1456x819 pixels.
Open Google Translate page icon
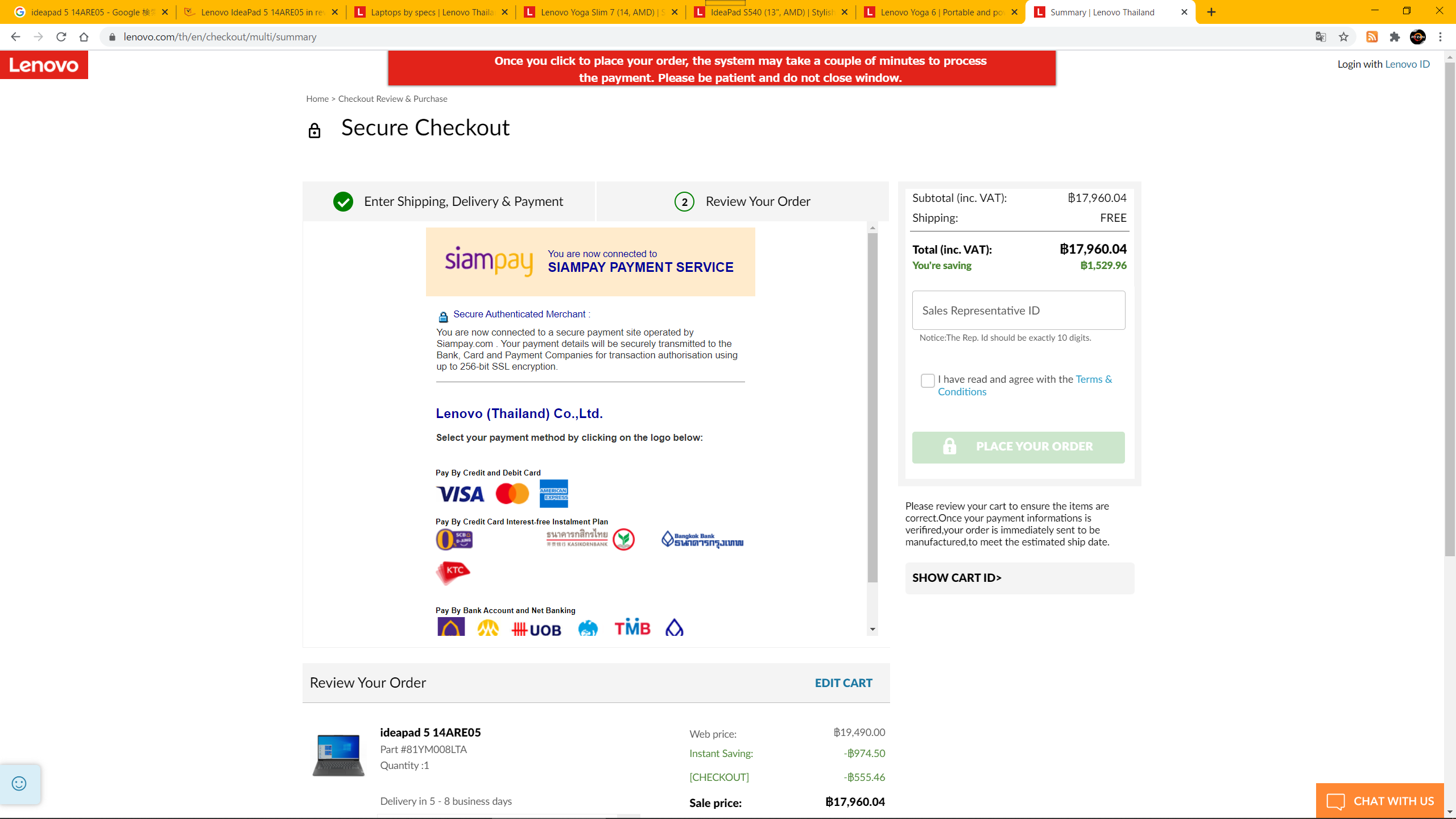pyautogui.click(x=1321, y=37)
